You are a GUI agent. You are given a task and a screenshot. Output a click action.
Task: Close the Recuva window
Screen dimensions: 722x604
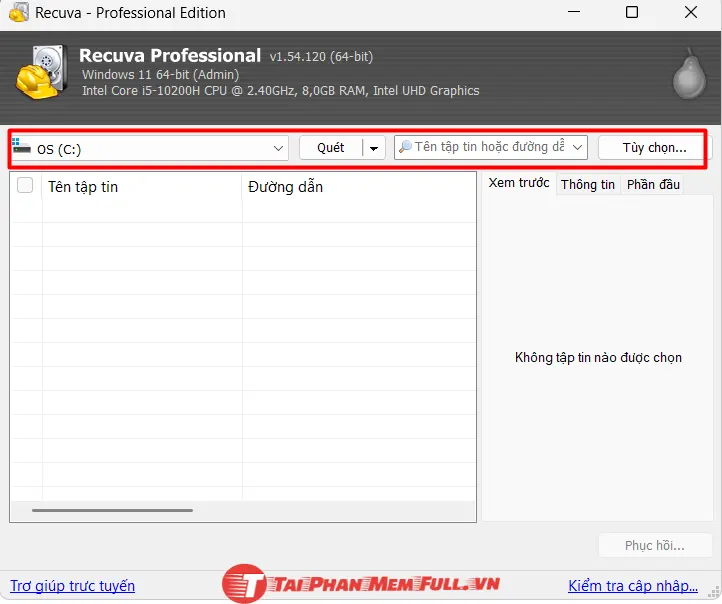point(691,12)
